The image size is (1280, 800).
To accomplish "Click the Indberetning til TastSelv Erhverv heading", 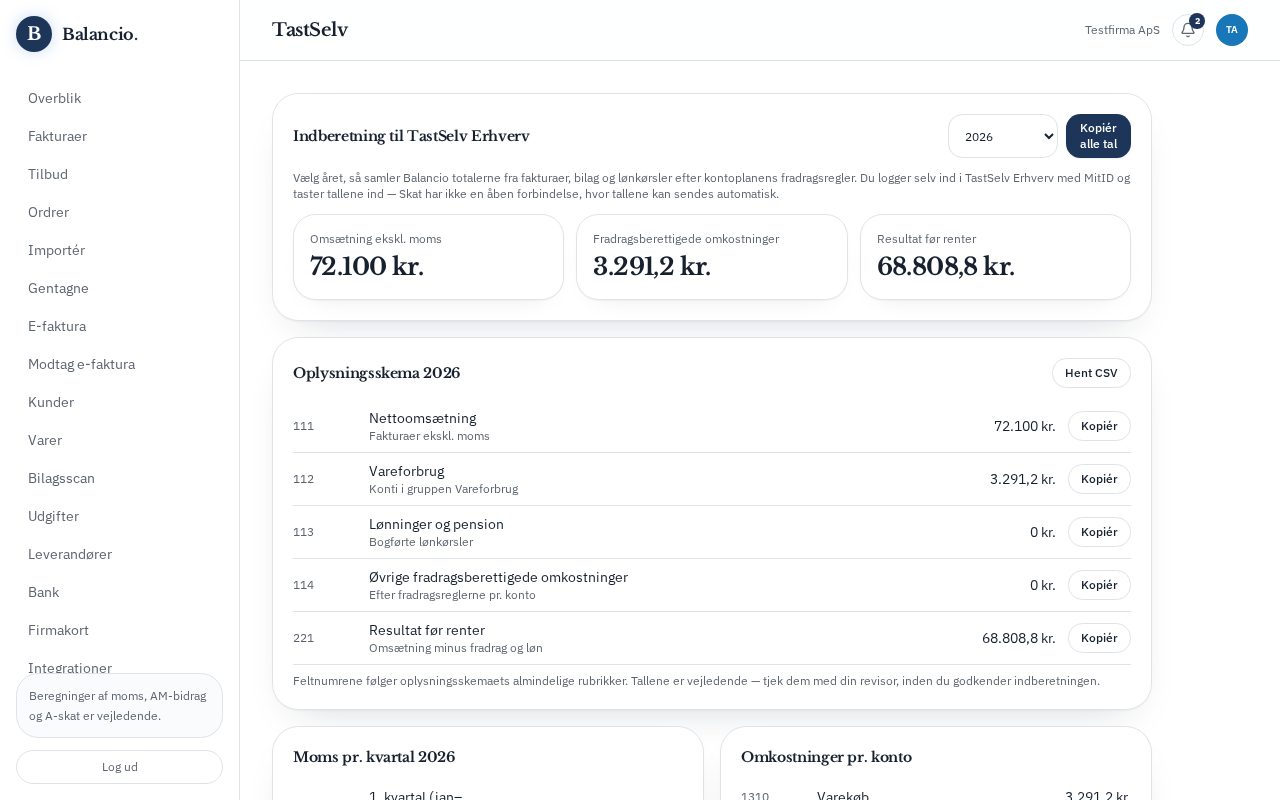I will pos(411,136).
